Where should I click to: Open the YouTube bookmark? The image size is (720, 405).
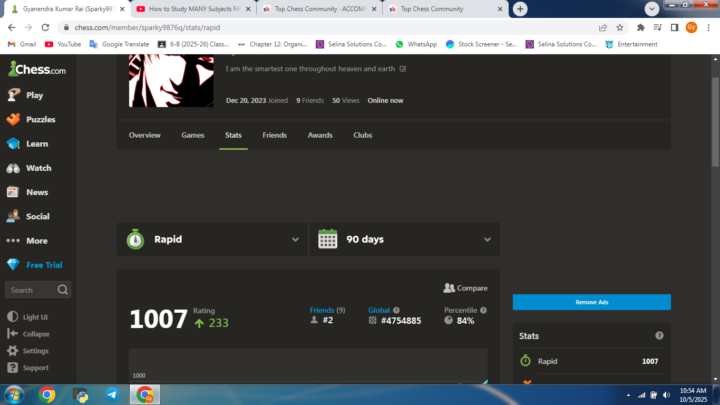(63, 44)
